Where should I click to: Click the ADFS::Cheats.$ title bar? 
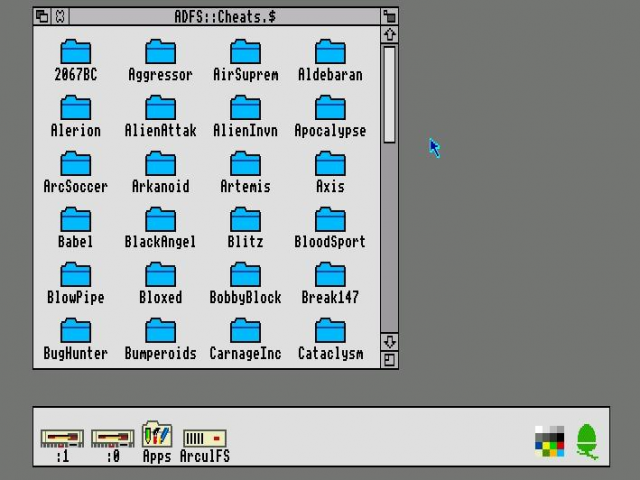click(x=225, y=16)
